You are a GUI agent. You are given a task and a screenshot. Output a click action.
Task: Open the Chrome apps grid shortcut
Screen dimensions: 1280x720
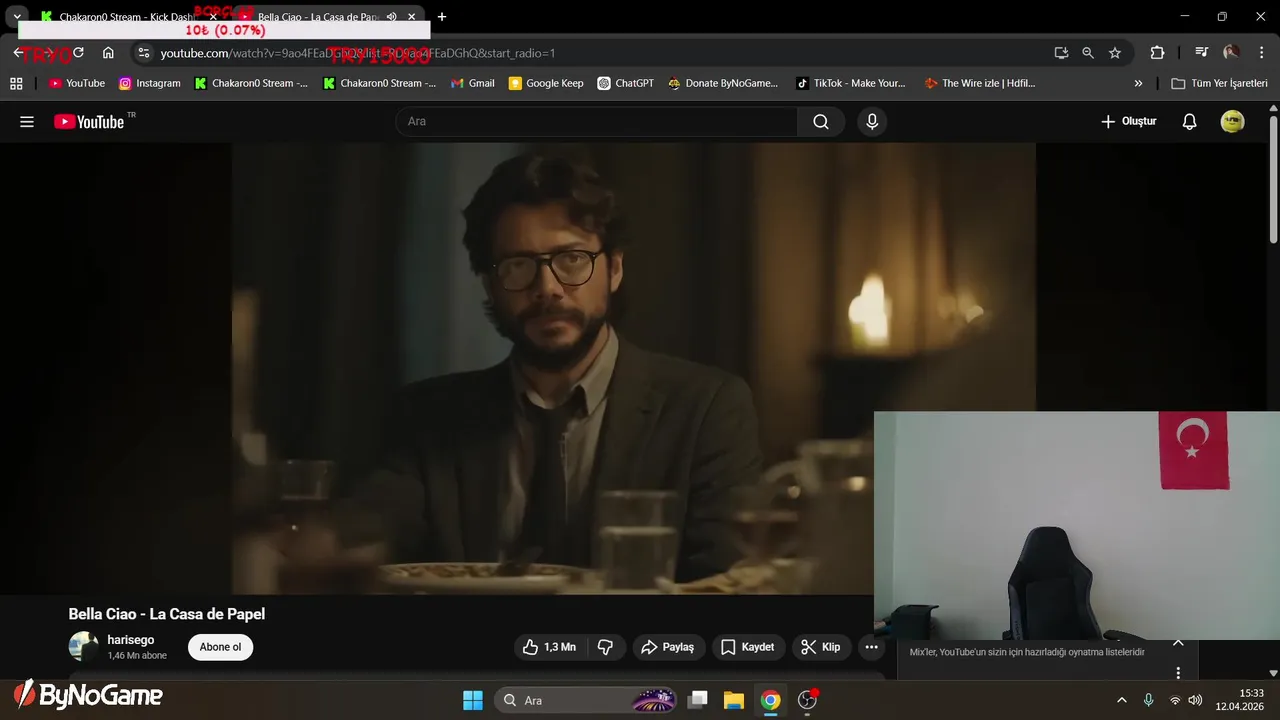click(x=16, y=83)
